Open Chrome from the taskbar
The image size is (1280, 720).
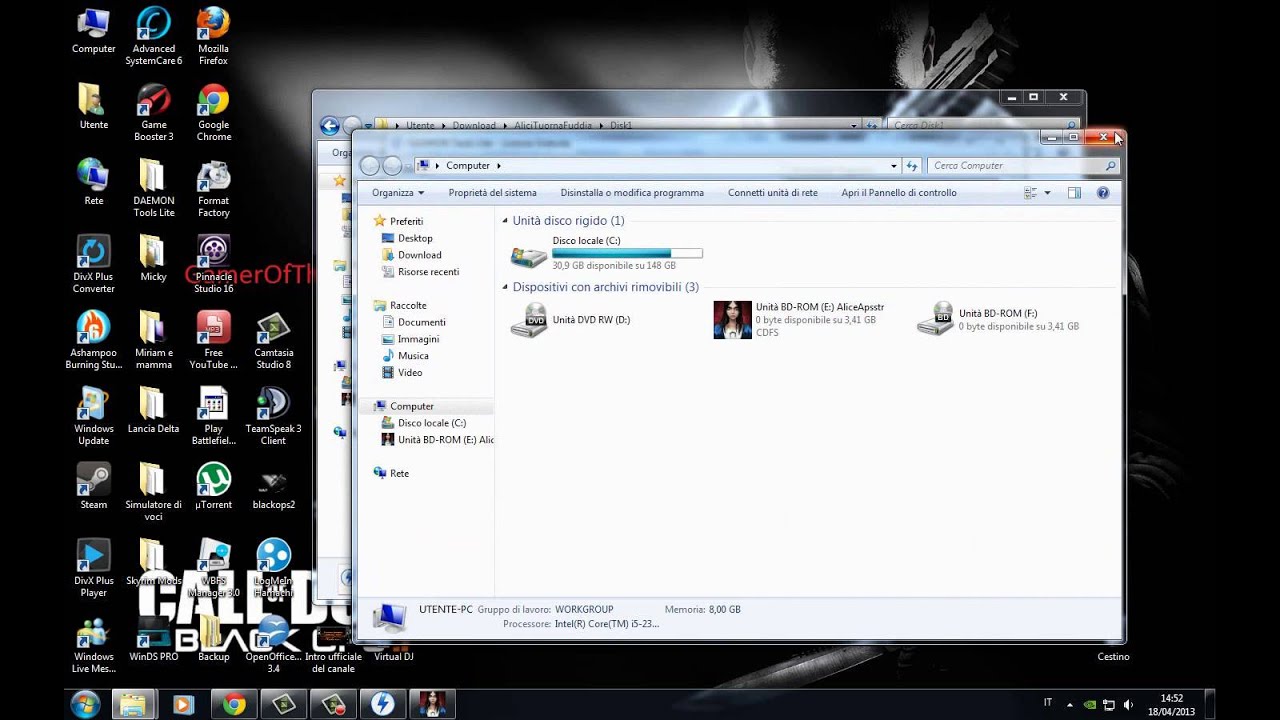click(234, 704)
